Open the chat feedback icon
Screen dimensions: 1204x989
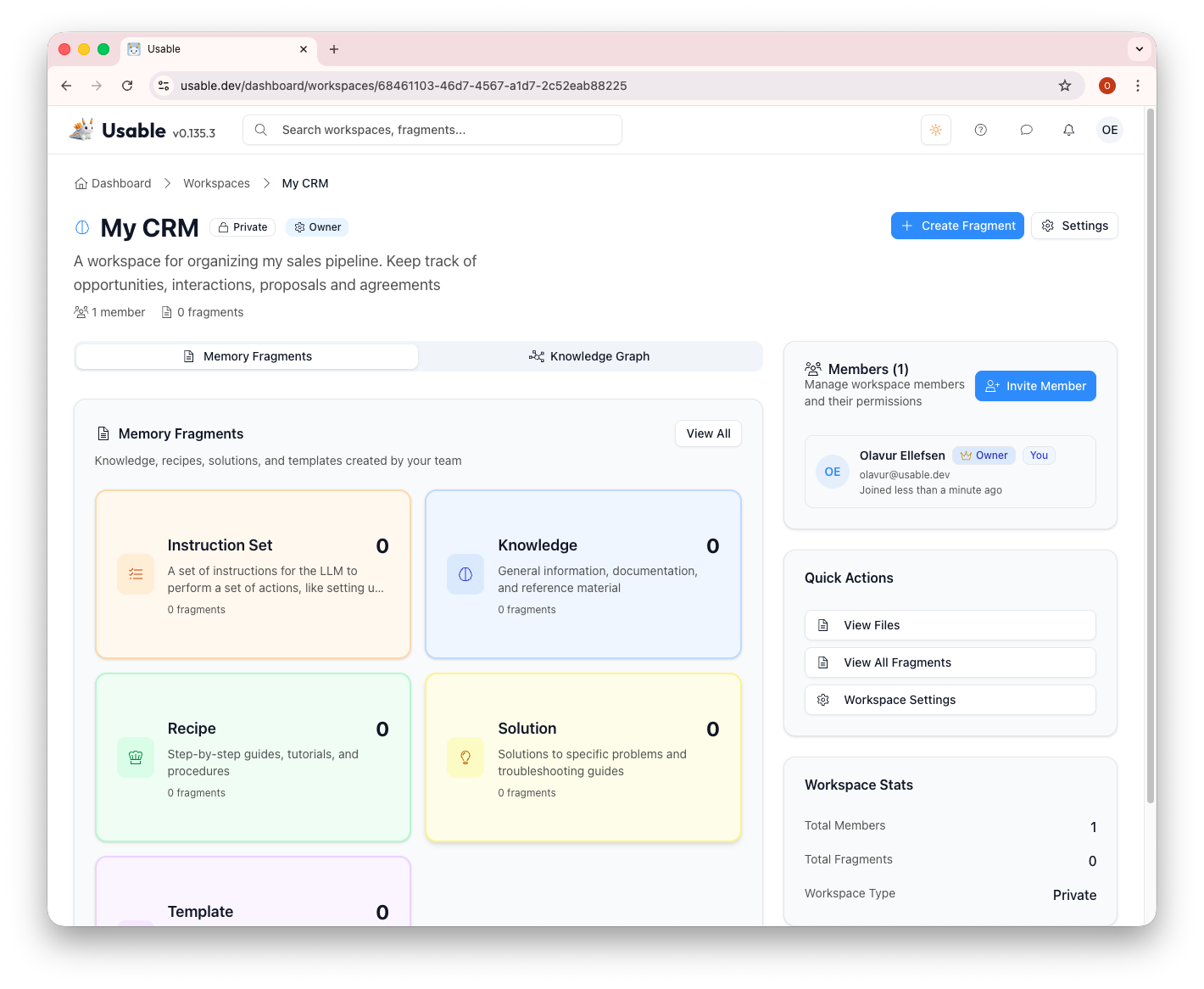1026,129
